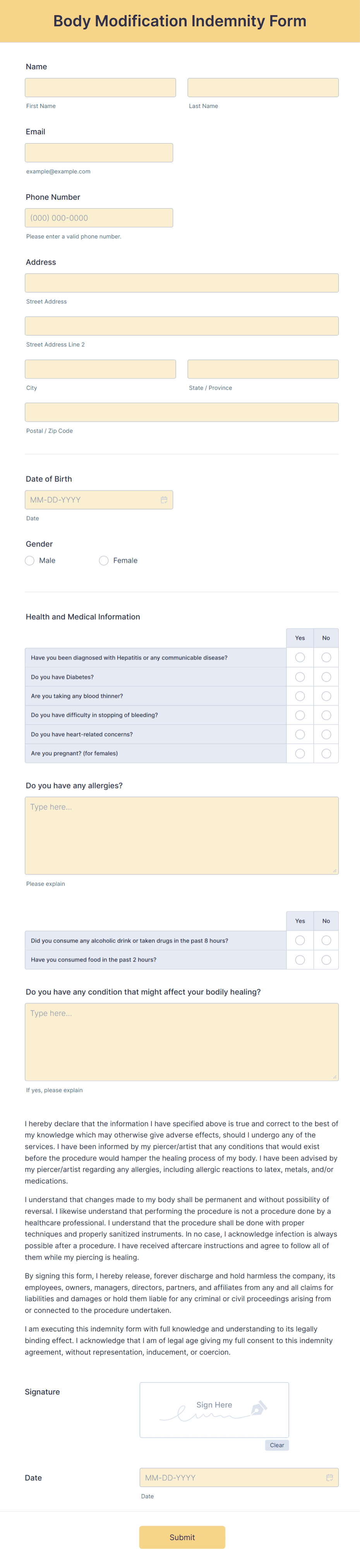Viewport: 360px width, 1568px height.
Task: Open the Date of Birth calendar picker
Action: [164, 499]
